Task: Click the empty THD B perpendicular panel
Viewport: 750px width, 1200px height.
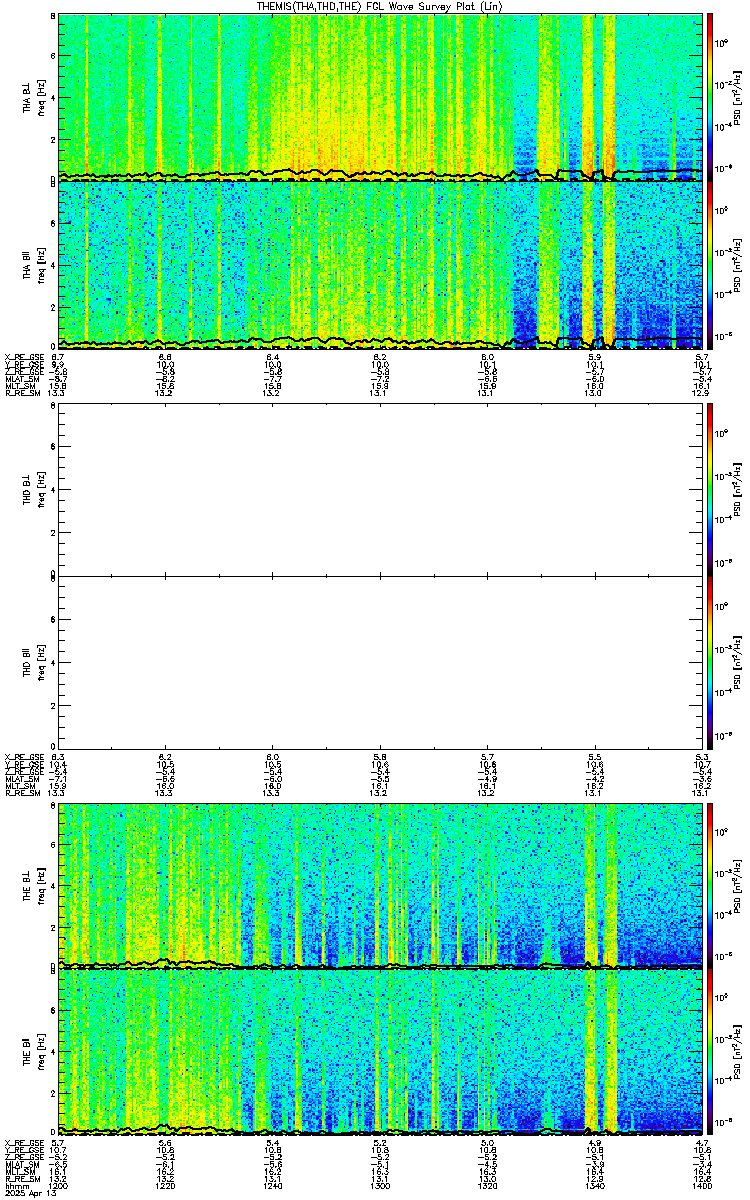Action: pos(381,489)
